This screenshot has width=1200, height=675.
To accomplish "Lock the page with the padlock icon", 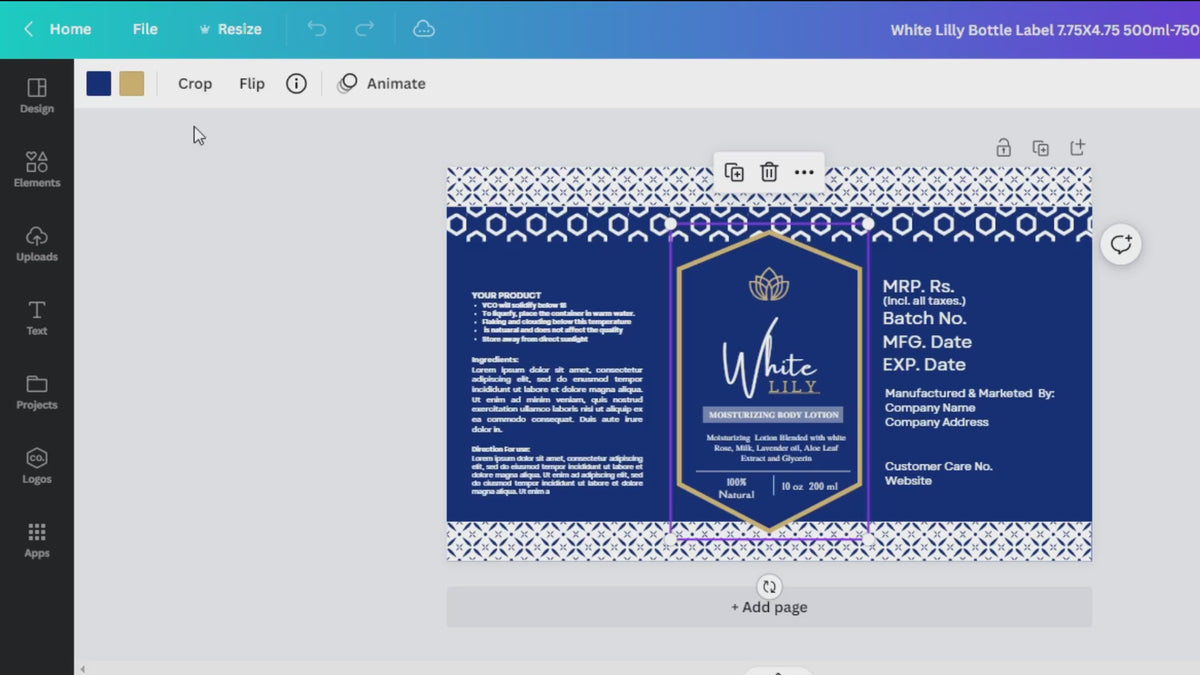I will 1003,148.
